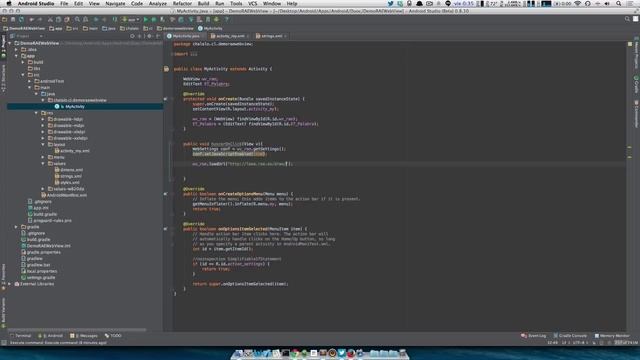Screen dimensions: 640x360
Task: Open the Gradle Console button
Action: [x=570, y=336]
